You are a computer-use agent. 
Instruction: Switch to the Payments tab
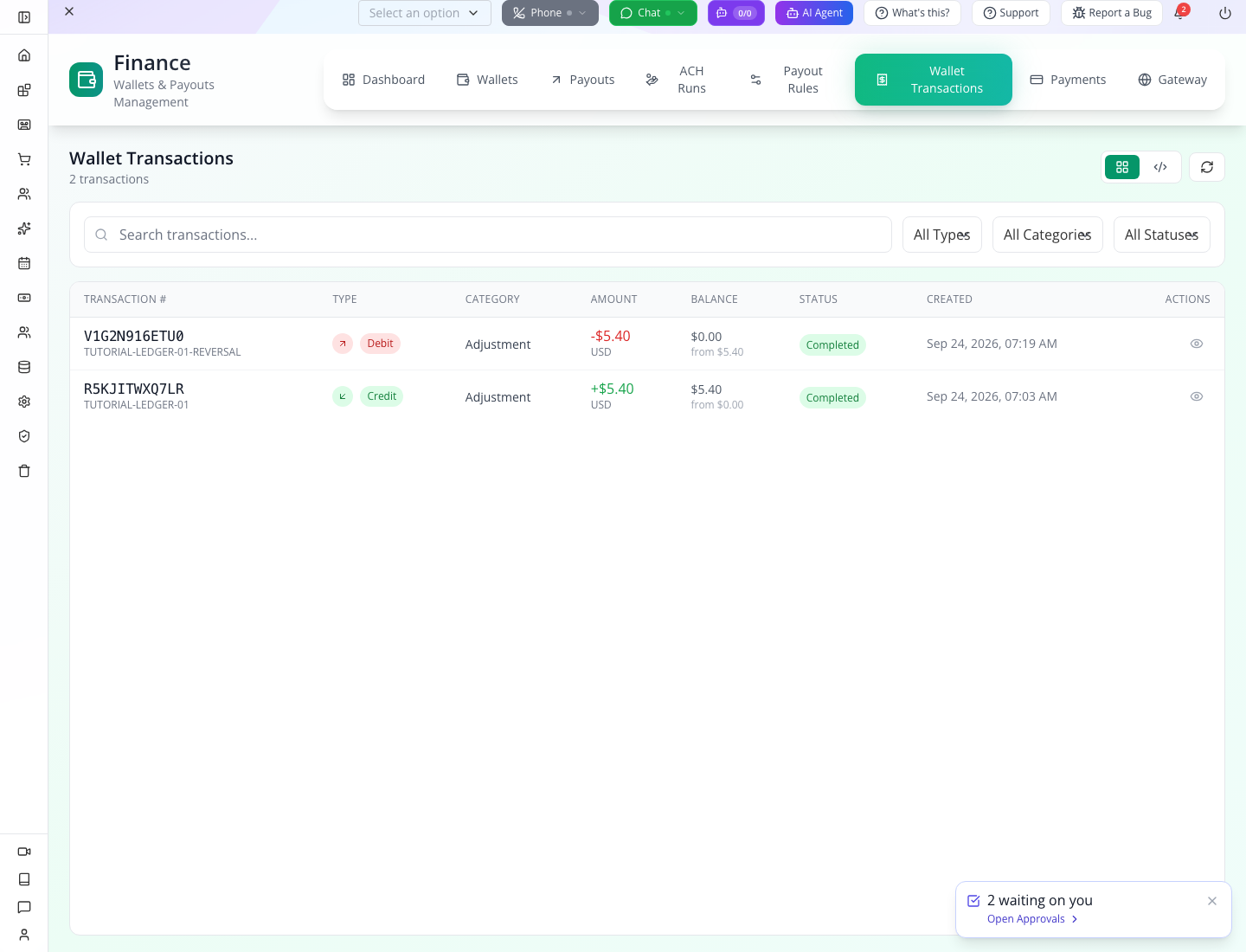click(x=1068, y=80)
